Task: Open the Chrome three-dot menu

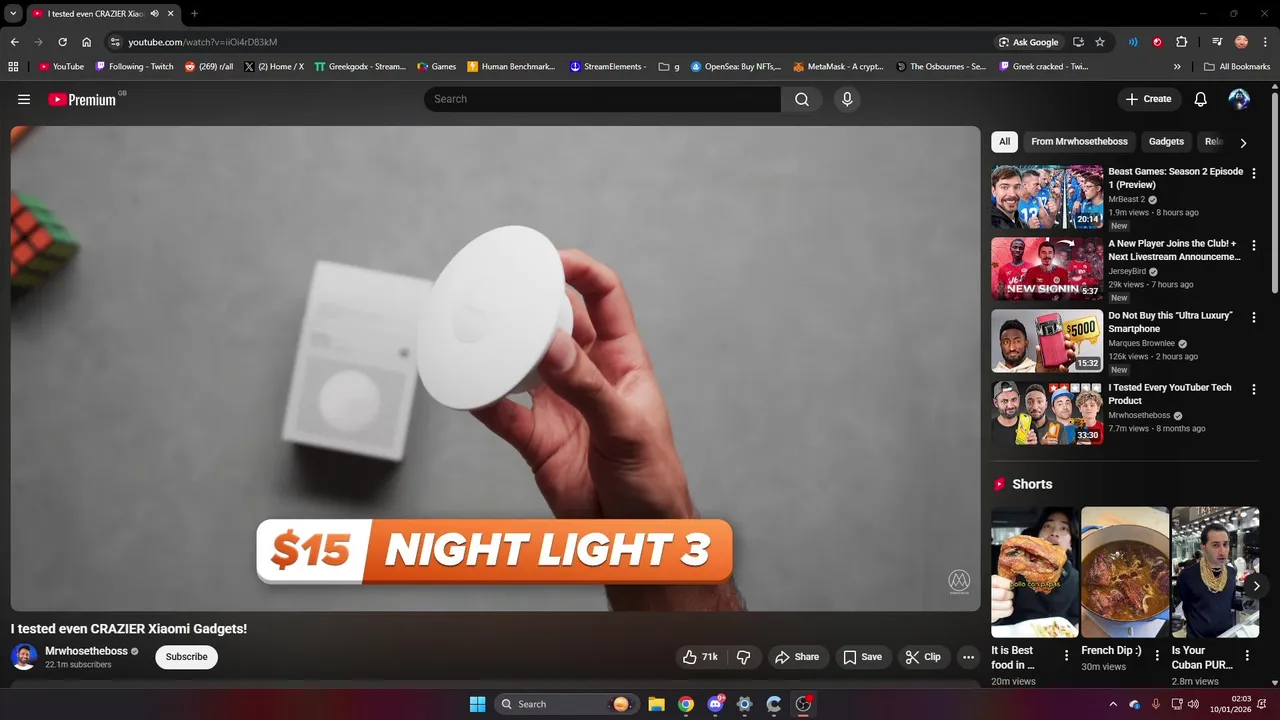Action: coord(1264,42)
